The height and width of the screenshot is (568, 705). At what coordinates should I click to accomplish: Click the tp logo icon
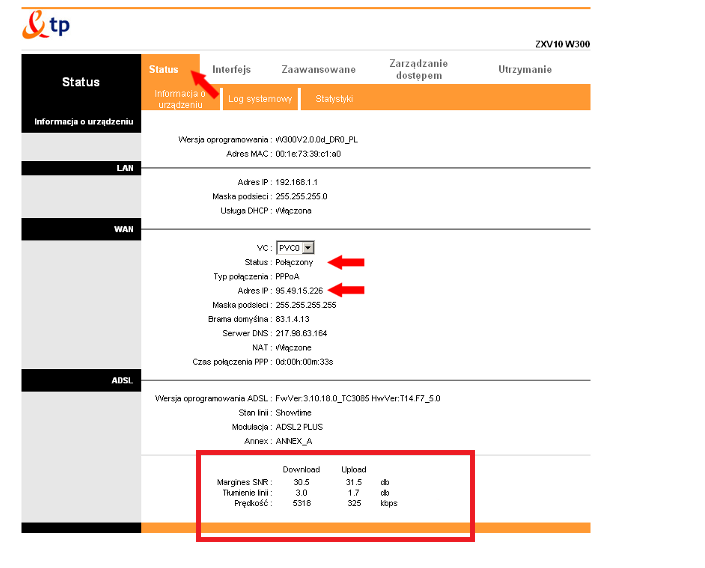pos(46,25)
